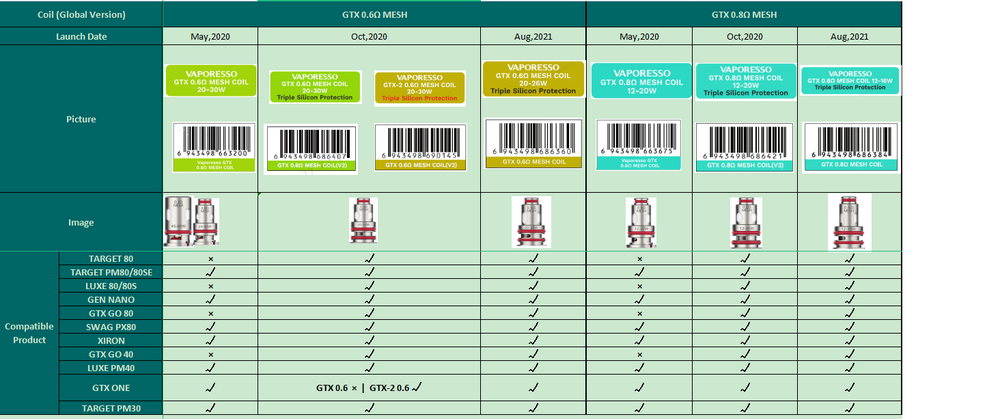This screenshot has width=1000, height=419.
Task: Click the olive GTX 0.6Ω 20-26W coil label
Action: 530,79
